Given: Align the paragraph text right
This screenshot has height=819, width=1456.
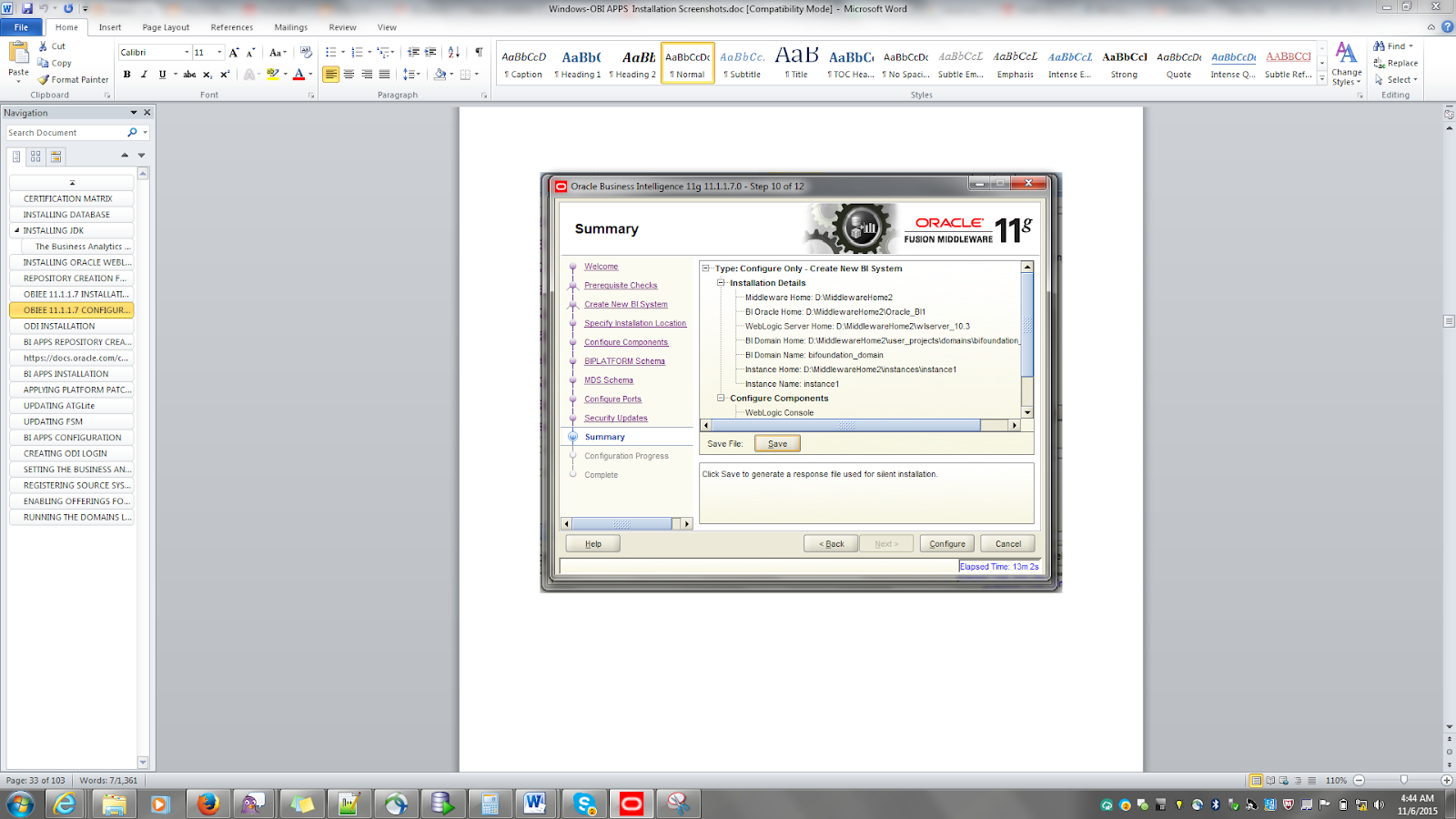Looking at the screenshot, I should (x=367, y=75).
